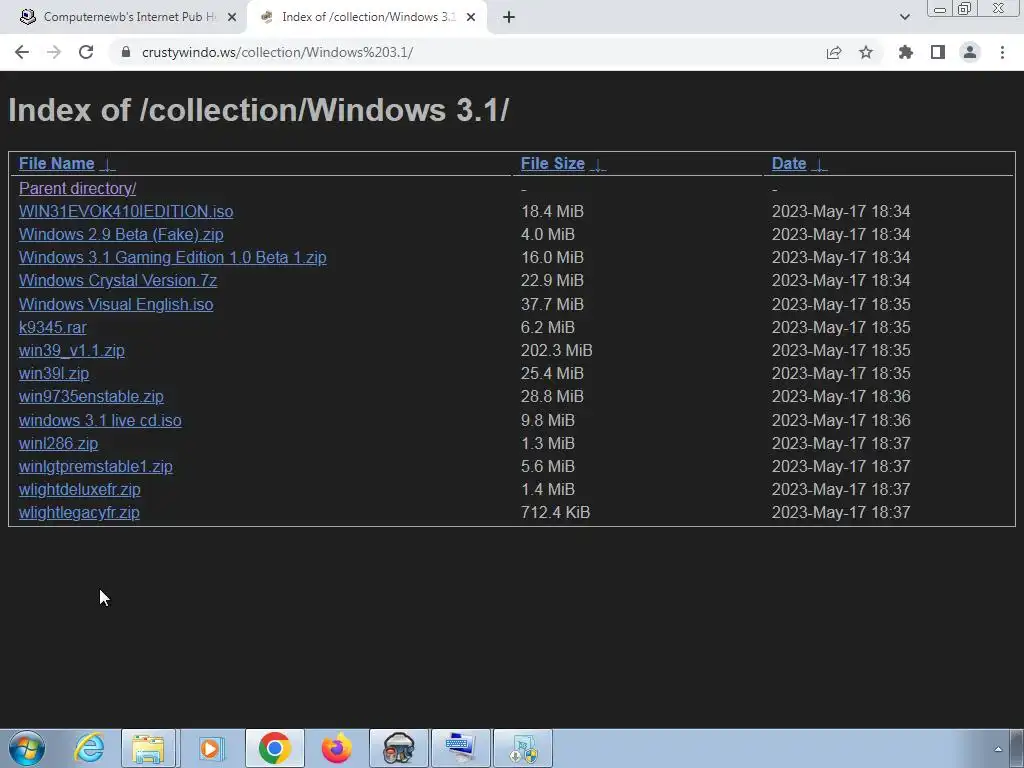Sort the listing by File Size
1024x768 pixels.
click(552, 163)
